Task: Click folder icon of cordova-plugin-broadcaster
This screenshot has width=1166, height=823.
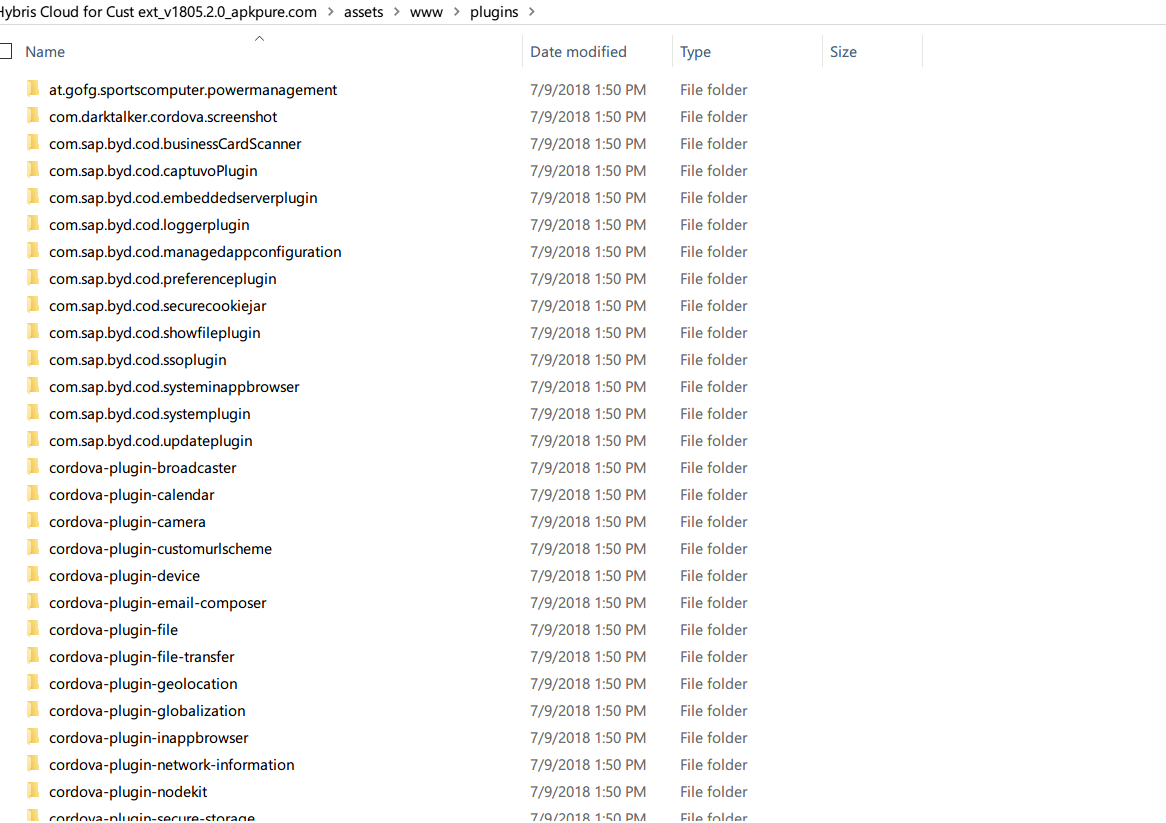Action: click(33, 467)
